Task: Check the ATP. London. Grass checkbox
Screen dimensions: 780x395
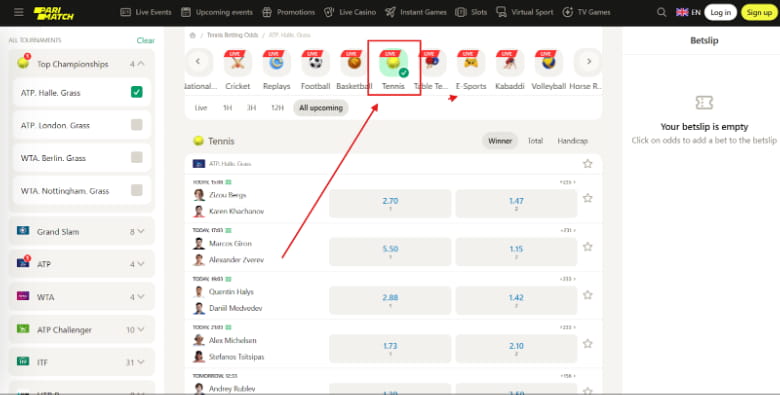Action: point(136,125)
